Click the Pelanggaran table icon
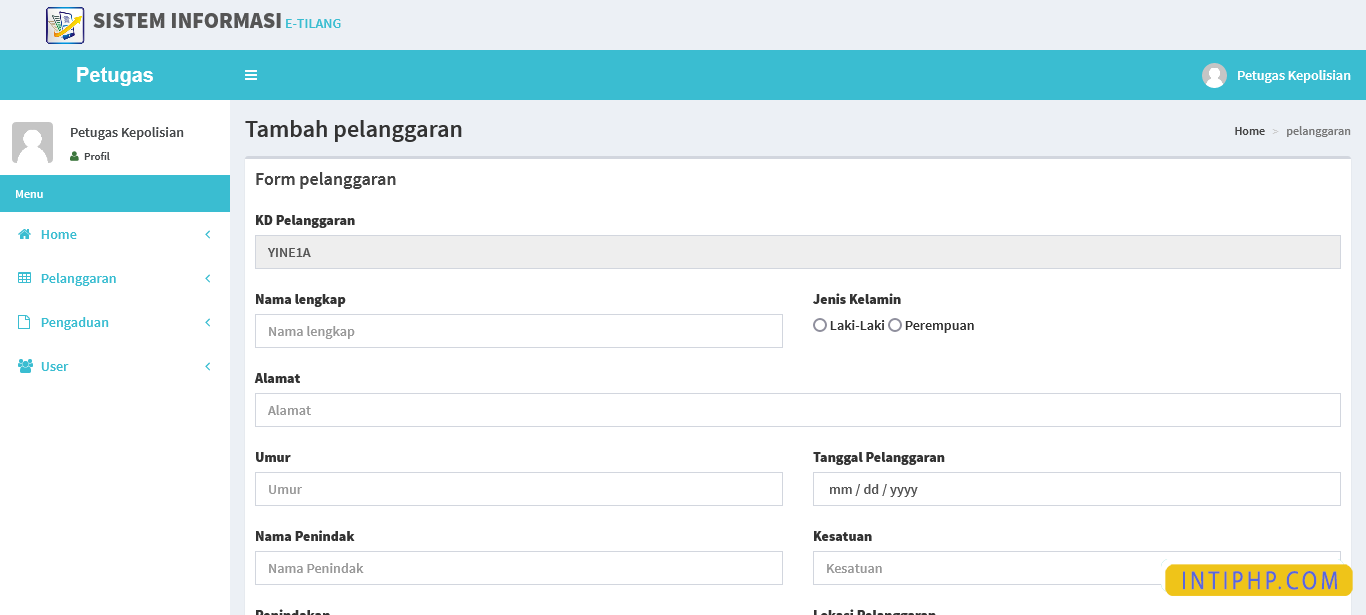This screenshot has height=615, width=1366. 25,278
